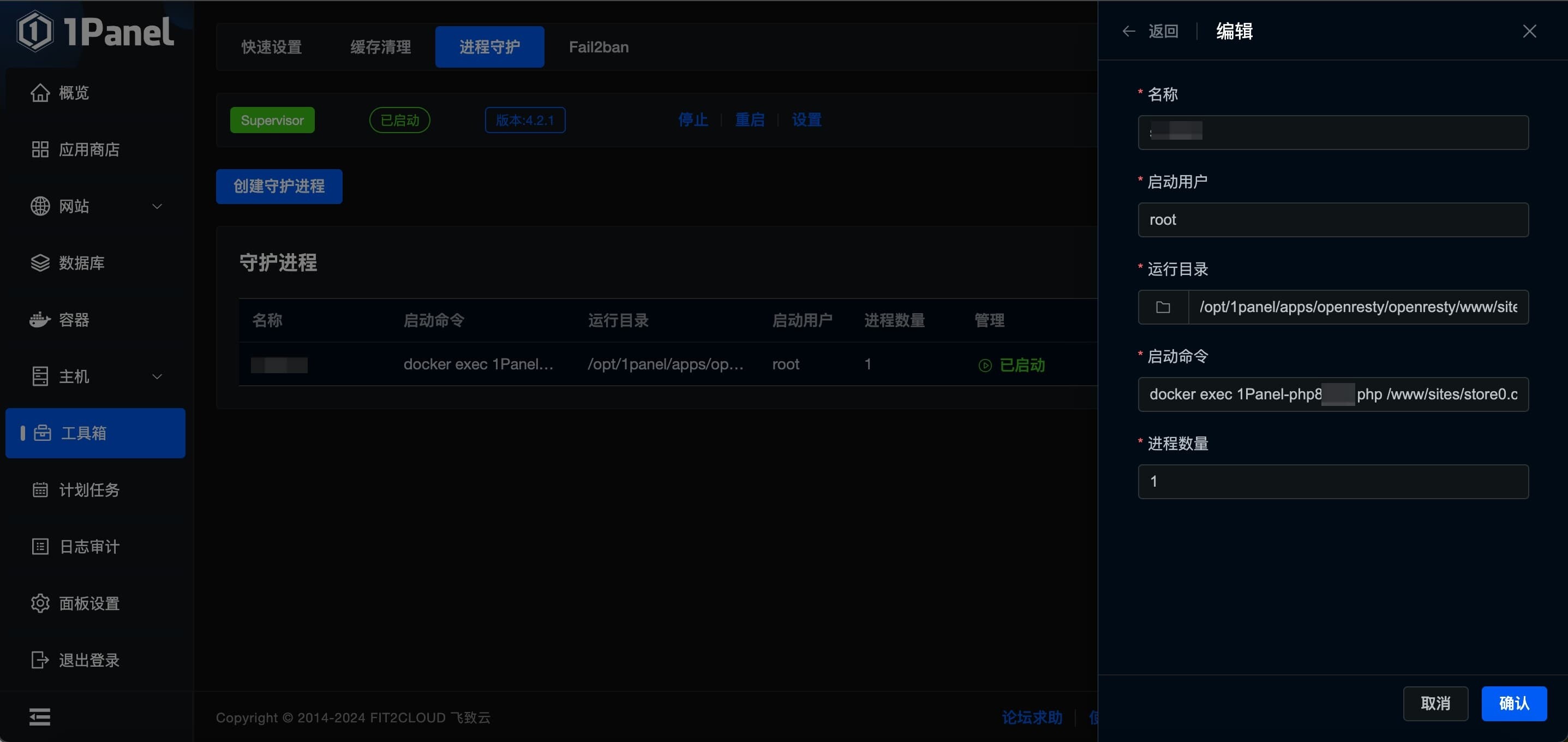Click the 退出登录 logout icon
This screenshot has width=1568, height=742.
click(x=40, y=660)
